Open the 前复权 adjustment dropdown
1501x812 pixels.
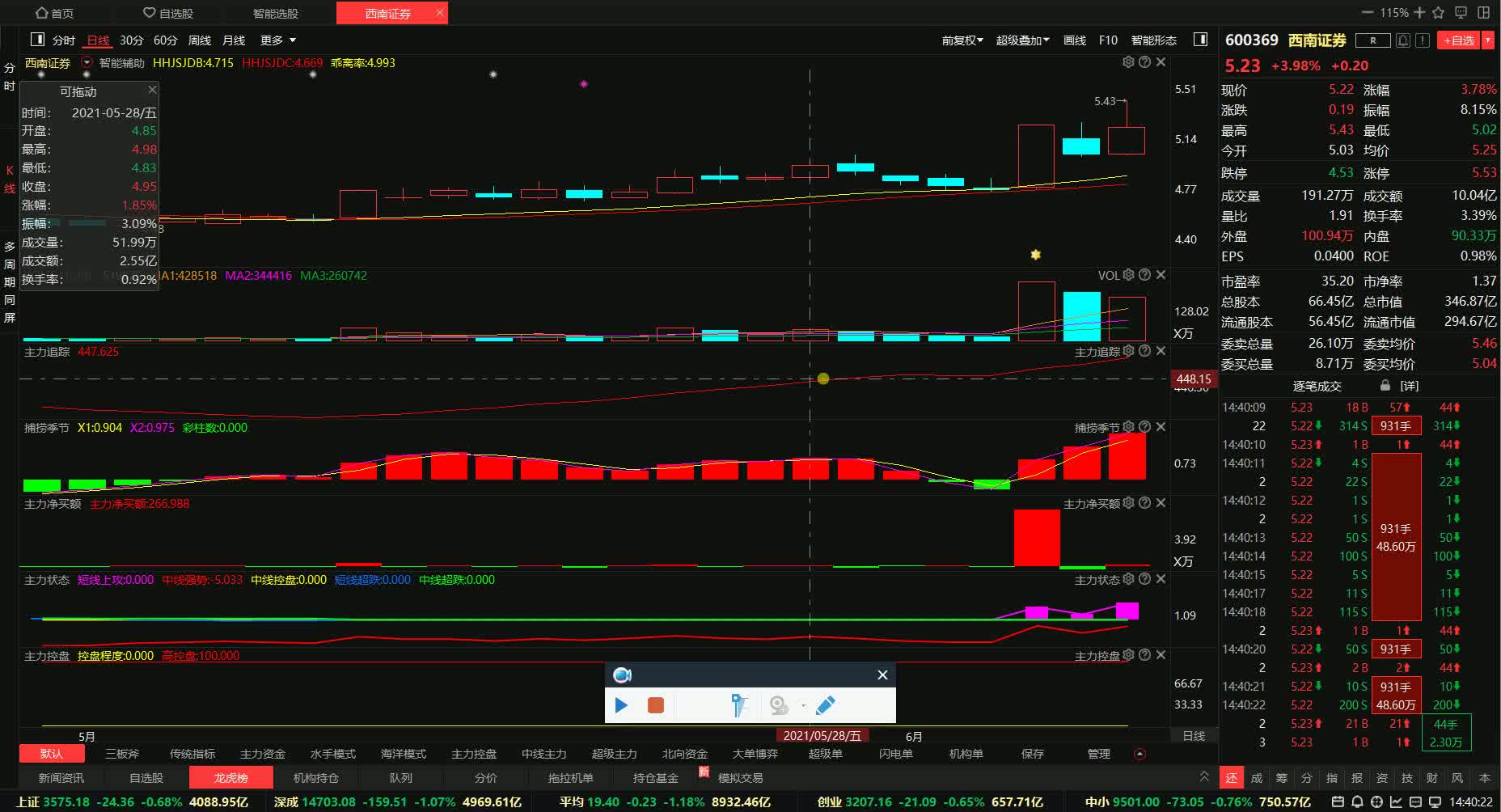[962, 40]
